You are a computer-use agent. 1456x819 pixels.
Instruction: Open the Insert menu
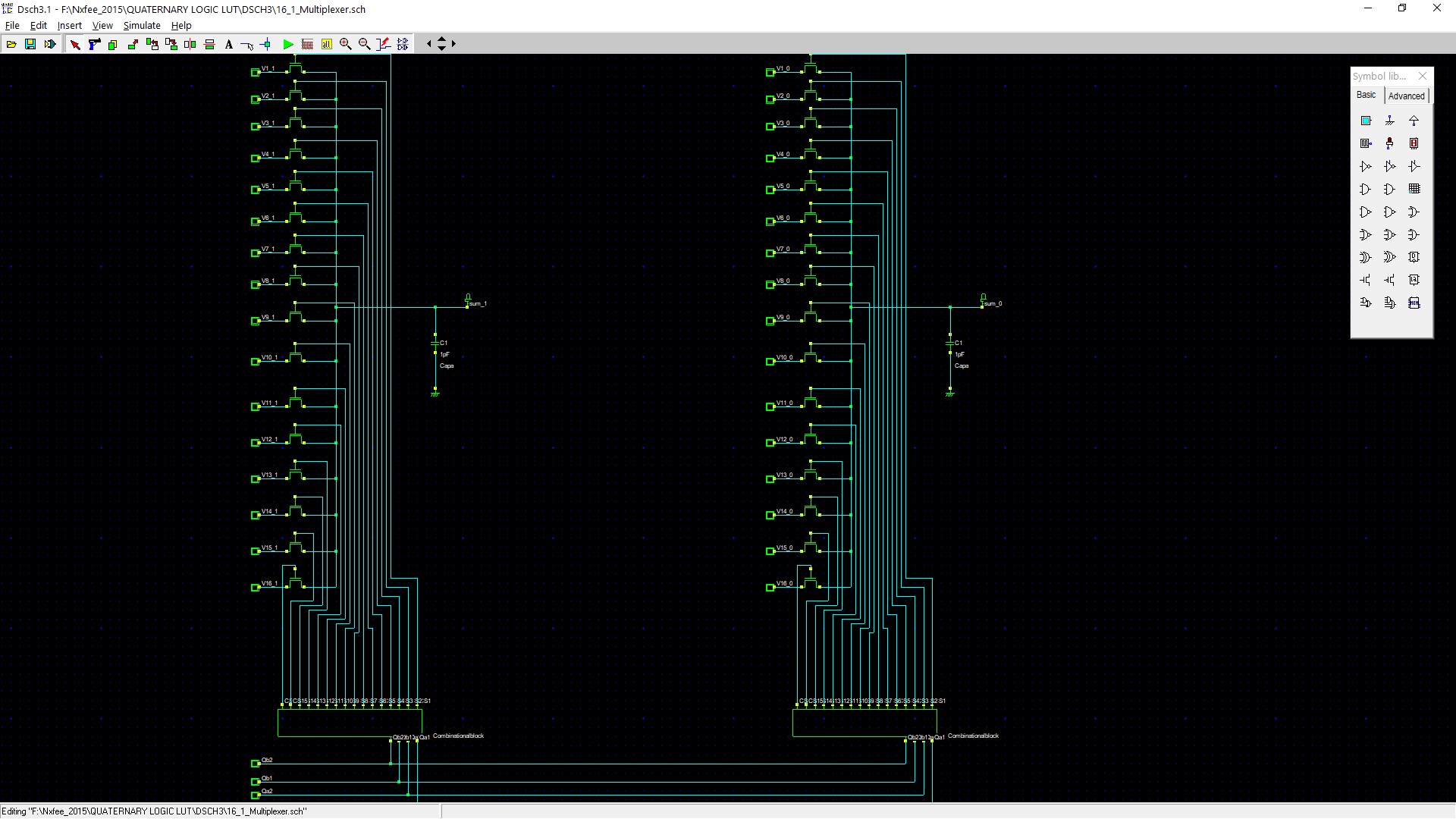pos(70,25)
